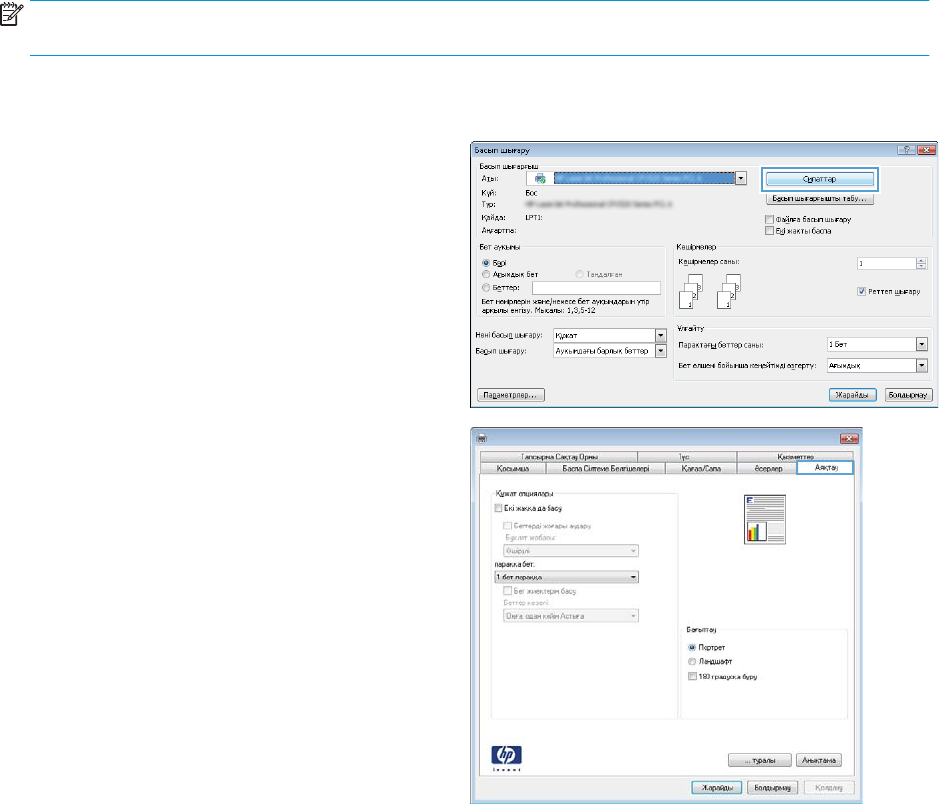Switch to the Әсерлер tab
The width and height of the screenshot is (939, 804).
(x=768, y=468)
